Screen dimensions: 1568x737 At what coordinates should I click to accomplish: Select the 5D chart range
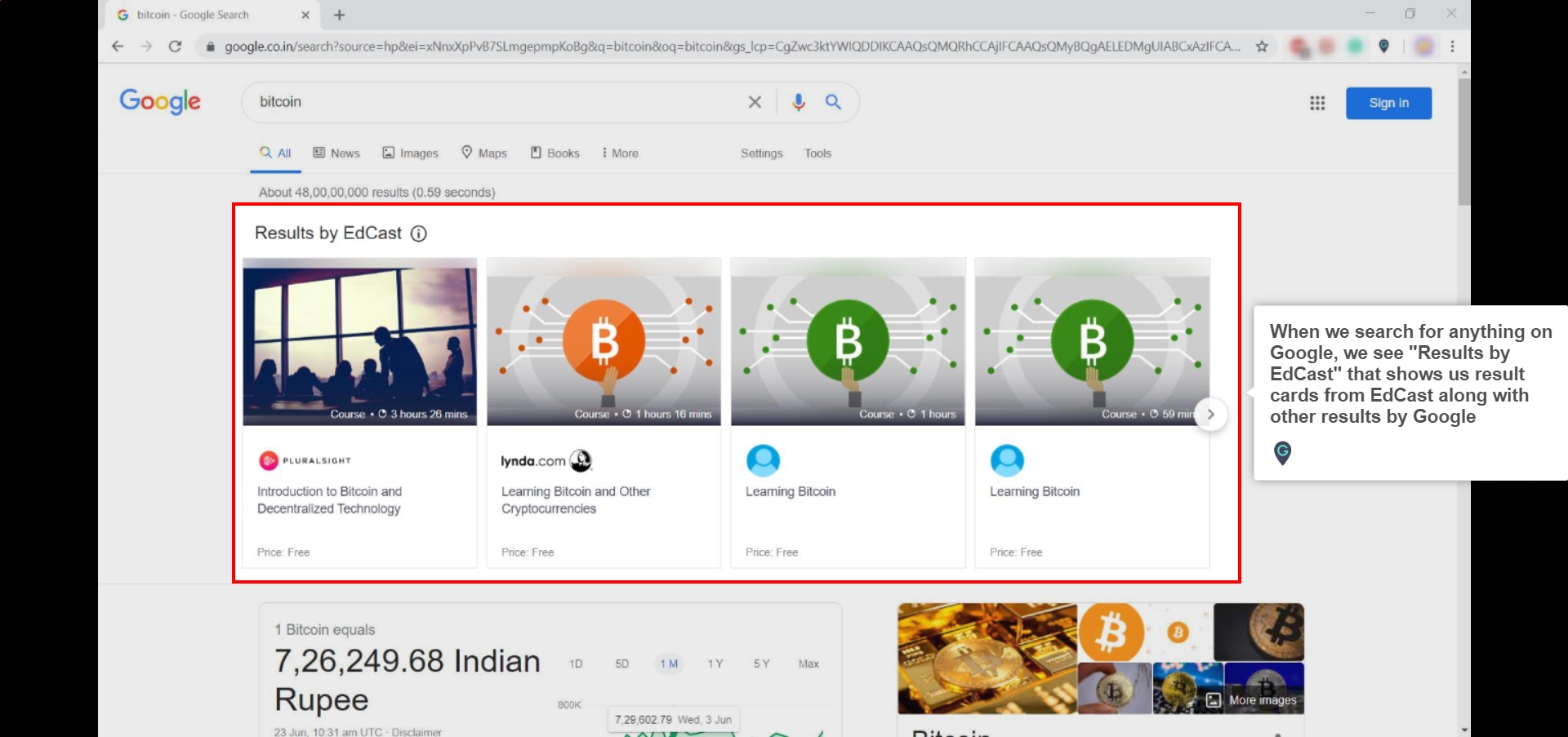coord(622,664)
